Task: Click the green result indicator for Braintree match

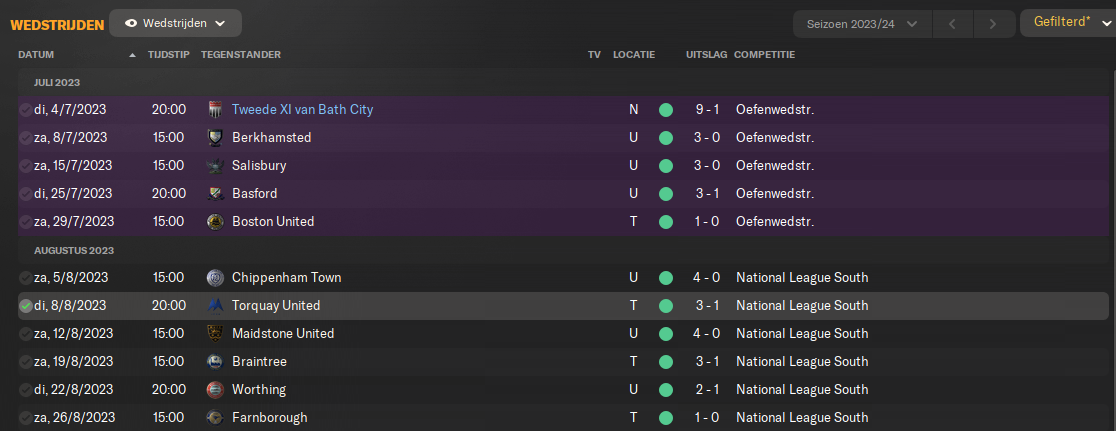Action: point(665,362)
